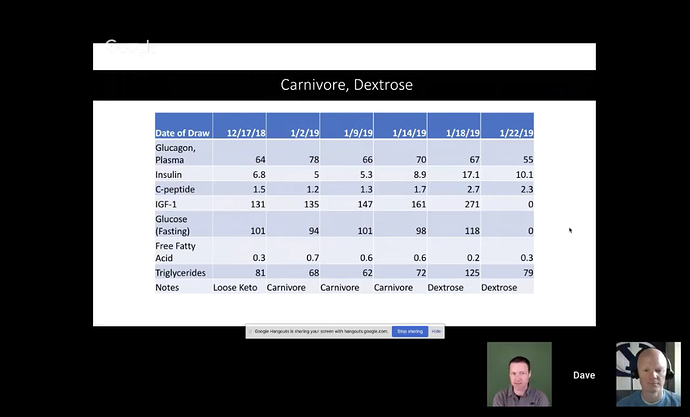Click the slide title Carnivore, Dextrose
Image resolution: width=690 pixels, height=417 pixels.
(346, 85)
